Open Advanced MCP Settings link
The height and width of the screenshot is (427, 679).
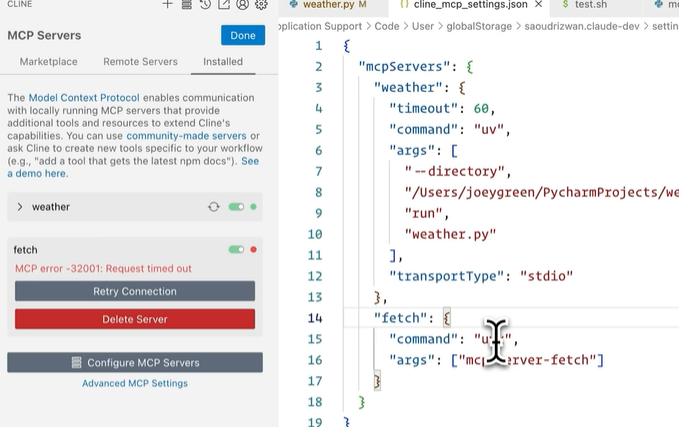coord(135,383)
